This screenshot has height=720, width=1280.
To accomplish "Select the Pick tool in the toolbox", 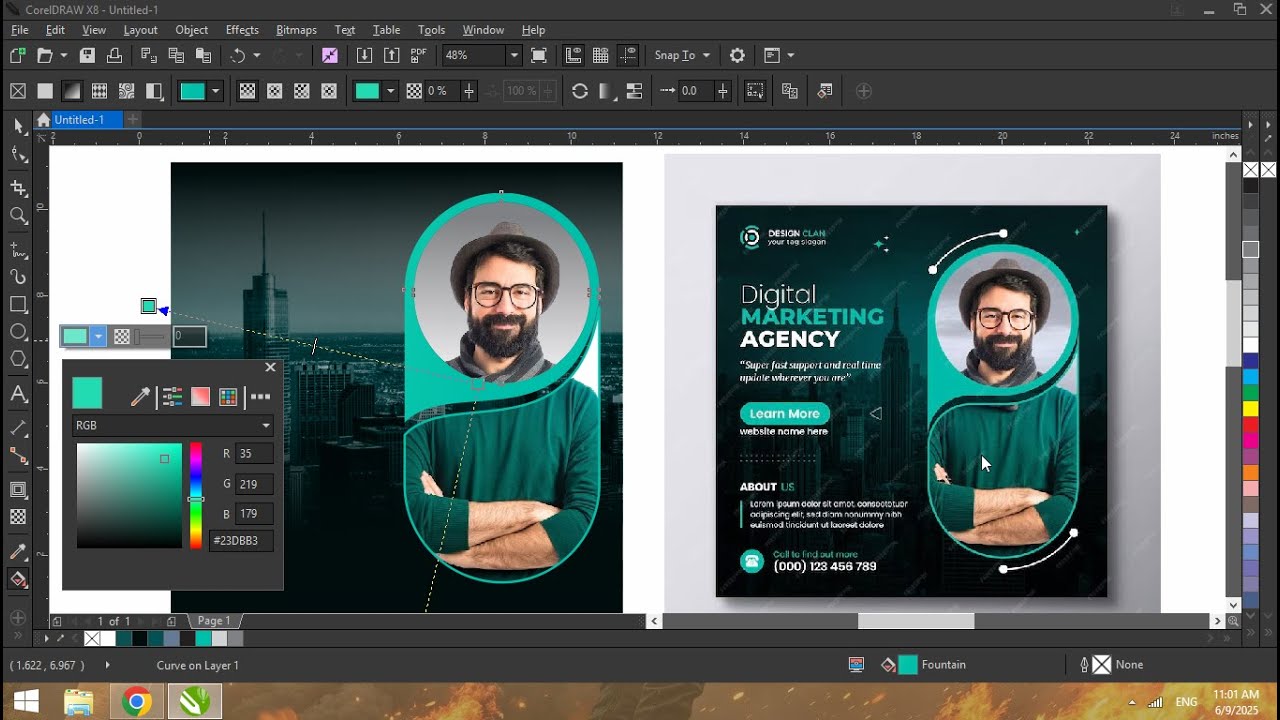I will coord(18,127).
